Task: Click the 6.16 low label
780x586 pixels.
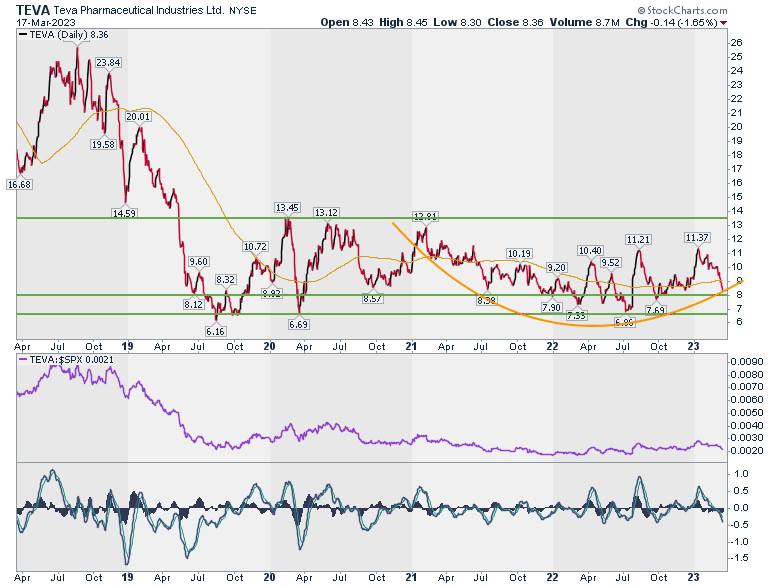Action: [x=215, y=331]
